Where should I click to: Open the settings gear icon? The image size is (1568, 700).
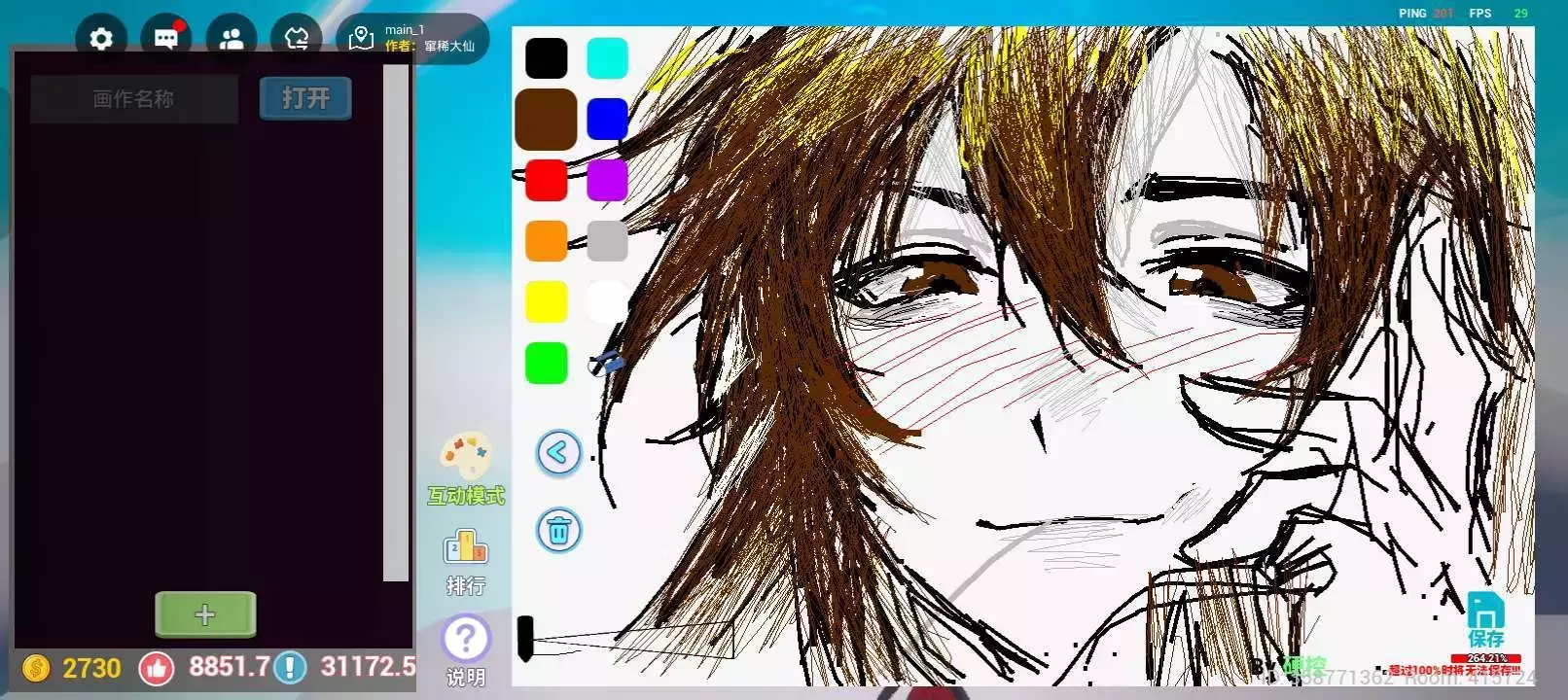(101, 39)
